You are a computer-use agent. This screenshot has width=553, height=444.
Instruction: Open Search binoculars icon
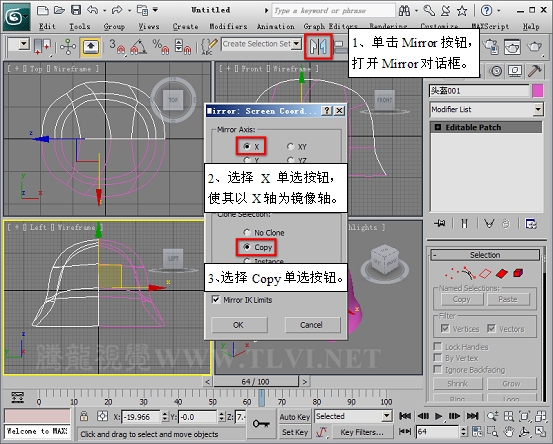point(405,11)
